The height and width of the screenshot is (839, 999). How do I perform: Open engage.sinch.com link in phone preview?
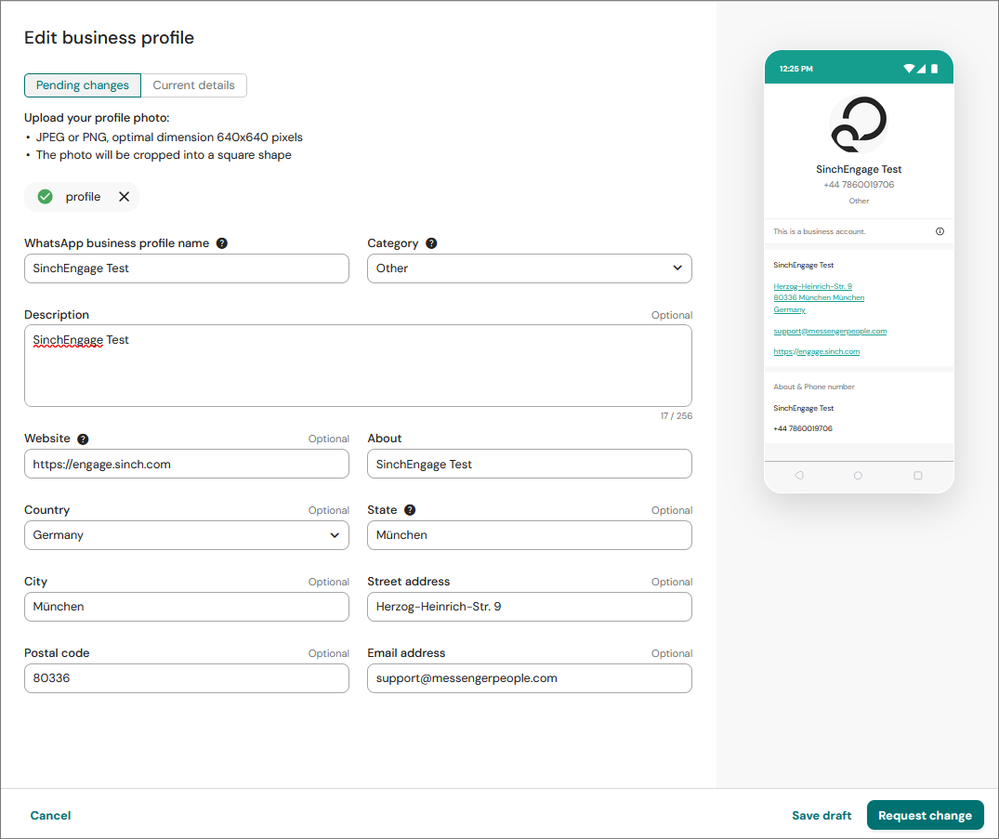tap(816, 352)
